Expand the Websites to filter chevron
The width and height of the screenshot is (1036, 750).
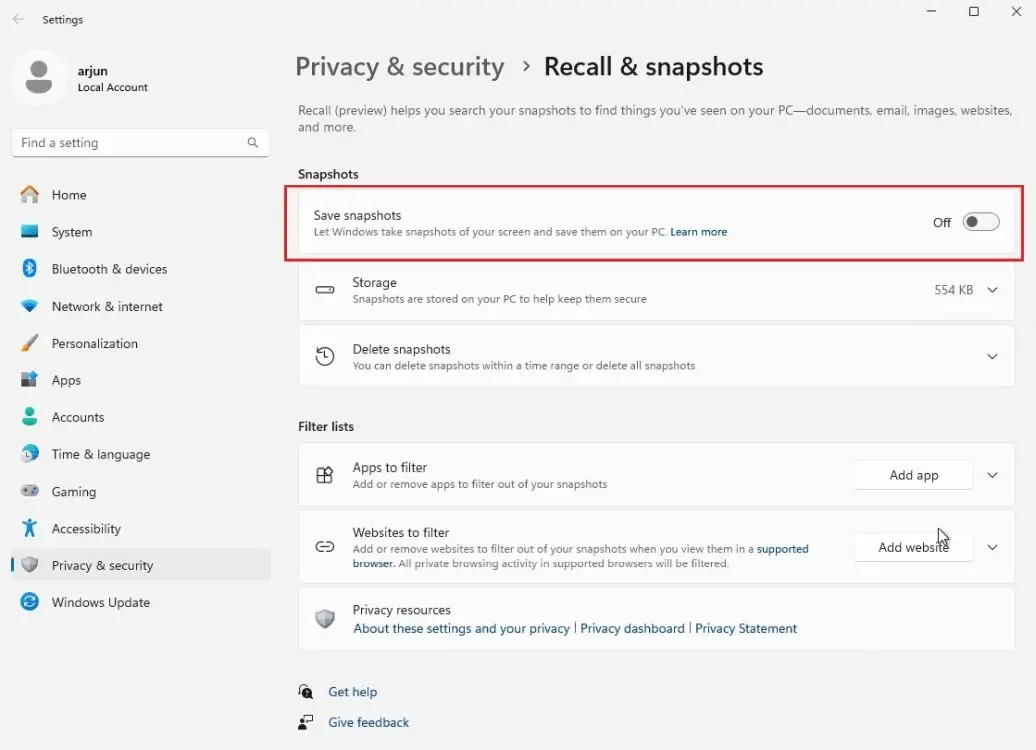pyautogui.click(x=992, y=547)
